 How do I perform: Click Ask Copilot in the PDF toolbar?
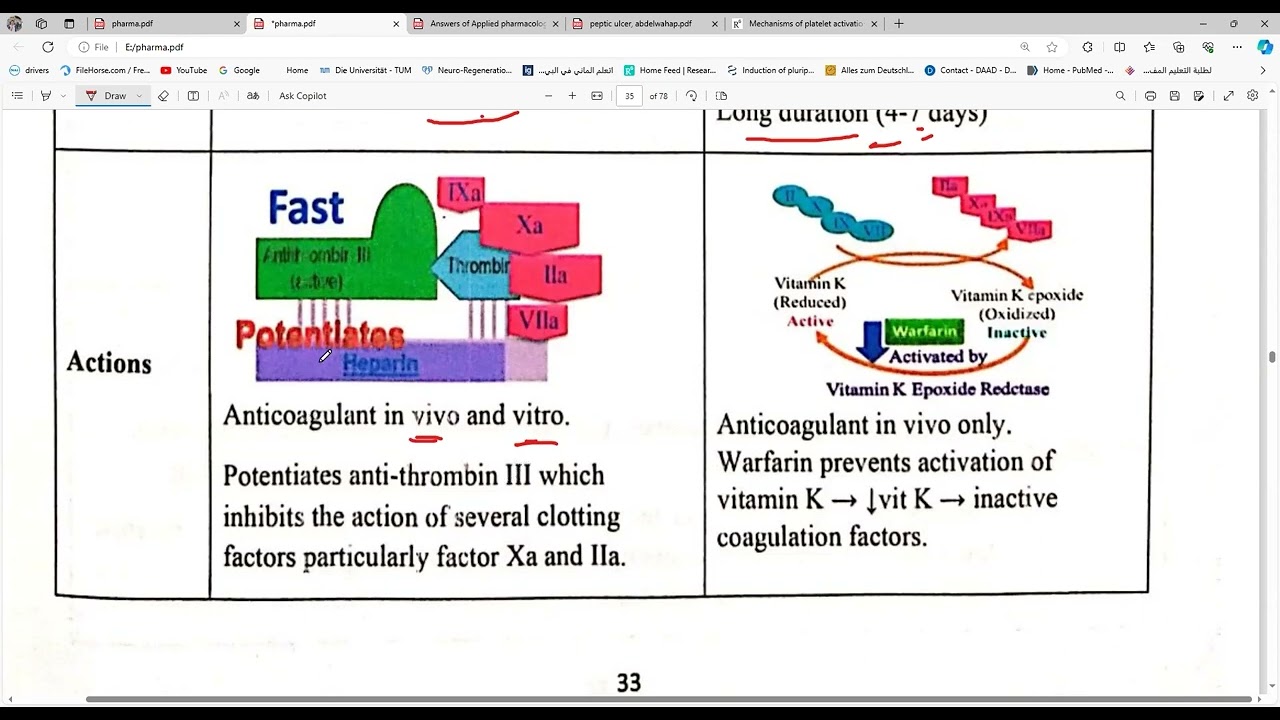(302, 96)
